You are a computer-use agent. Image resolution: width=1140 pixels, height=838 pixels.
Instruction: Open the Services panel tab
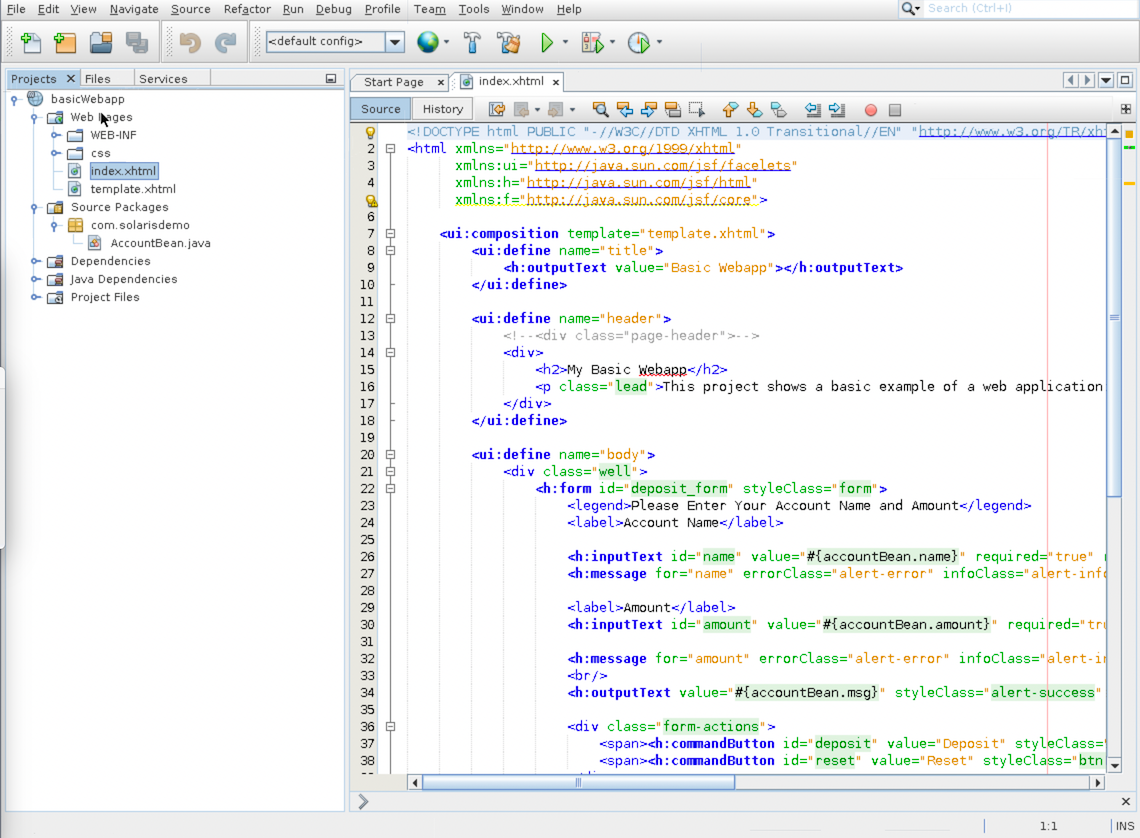(163, 79)
